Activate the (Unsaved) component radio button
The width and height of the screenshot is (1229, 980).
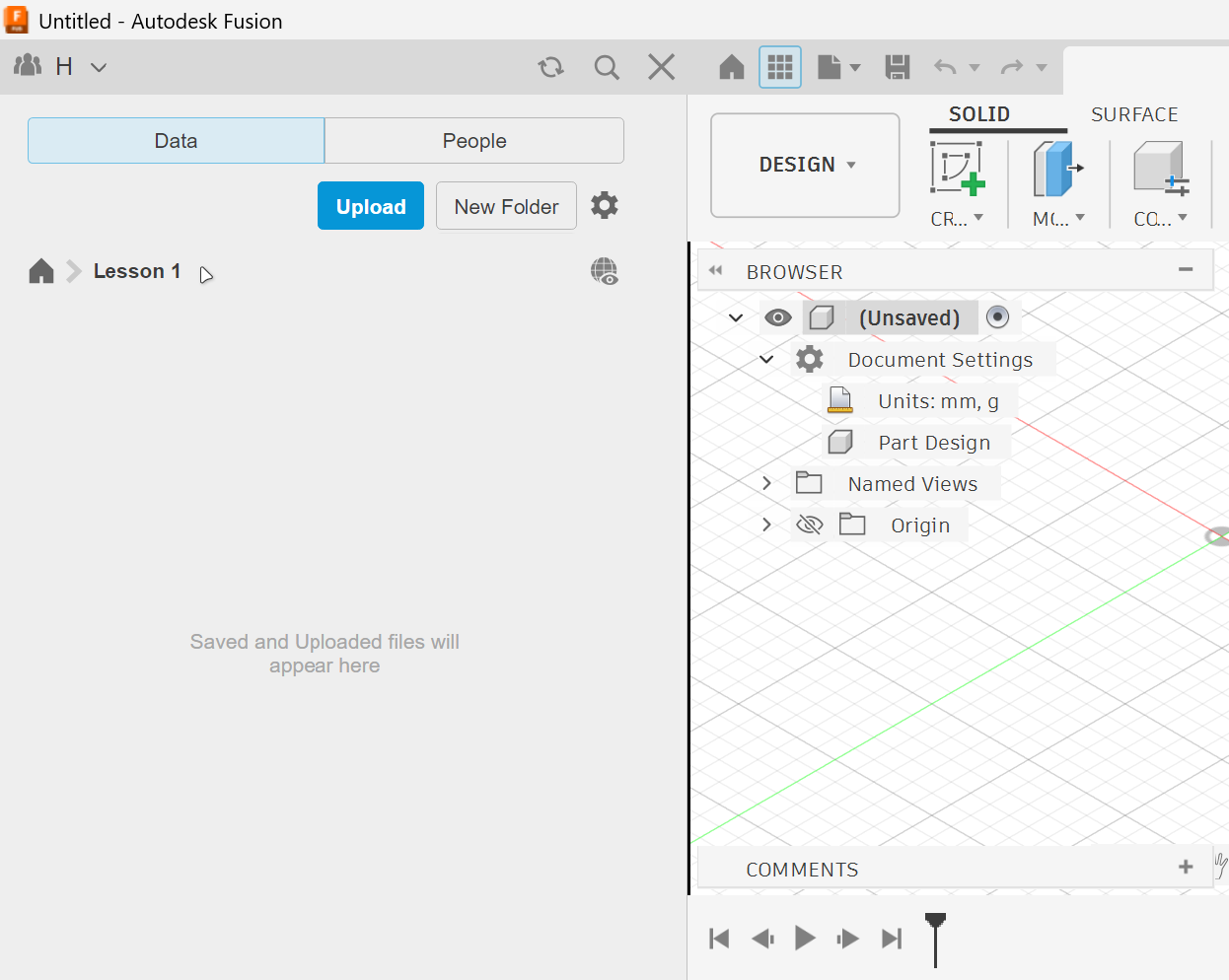(x=998, y=316)
